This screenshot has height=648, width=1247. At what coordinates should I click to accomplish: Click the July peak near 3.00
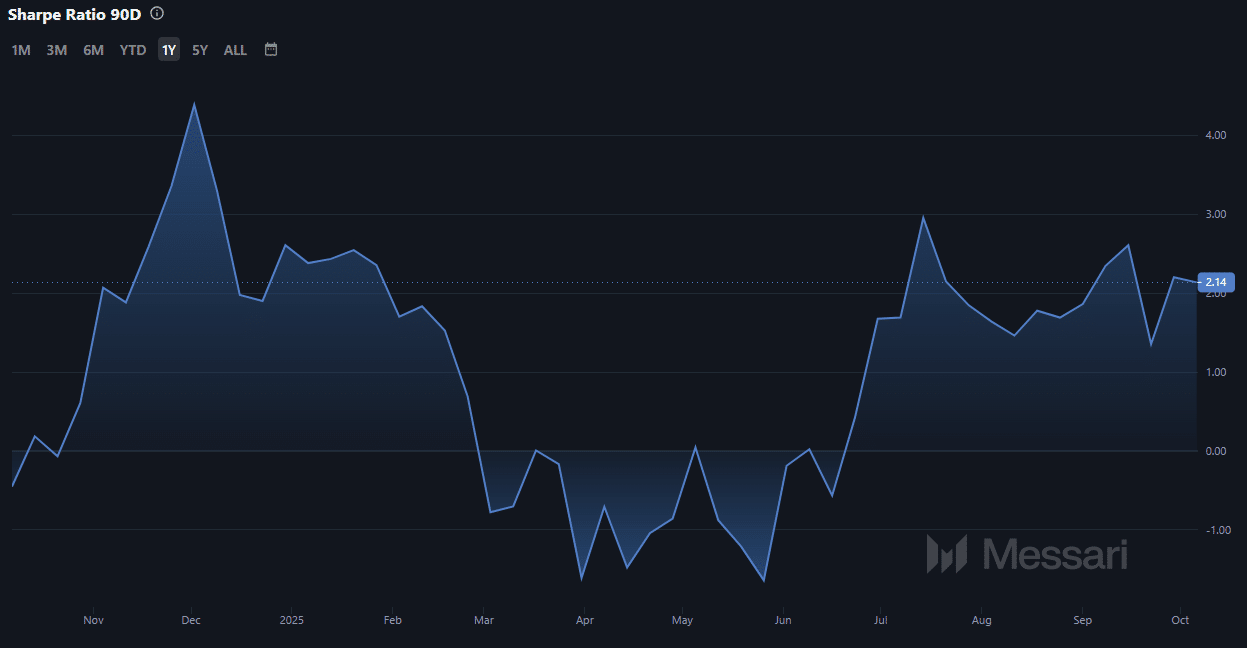click(923, 218)
